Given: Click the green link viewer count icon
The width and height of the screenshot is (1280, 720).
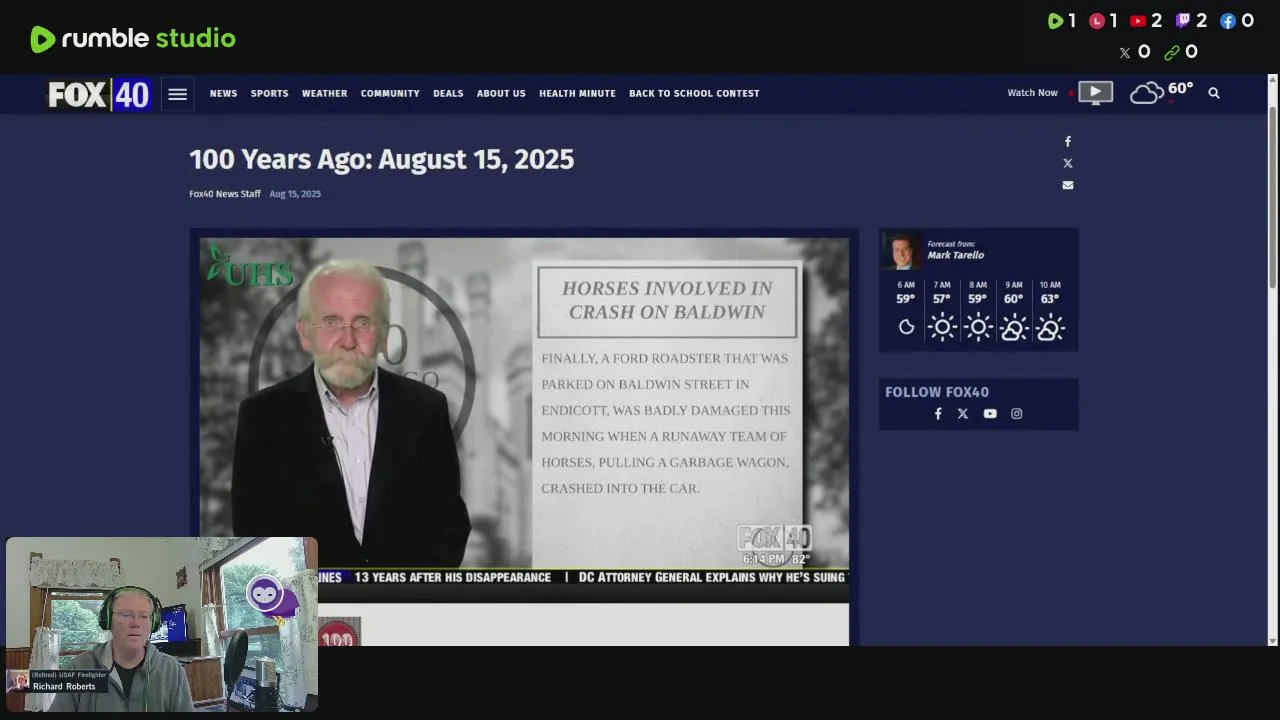Looking at the screenshot, I should [x=1172, y=53].
